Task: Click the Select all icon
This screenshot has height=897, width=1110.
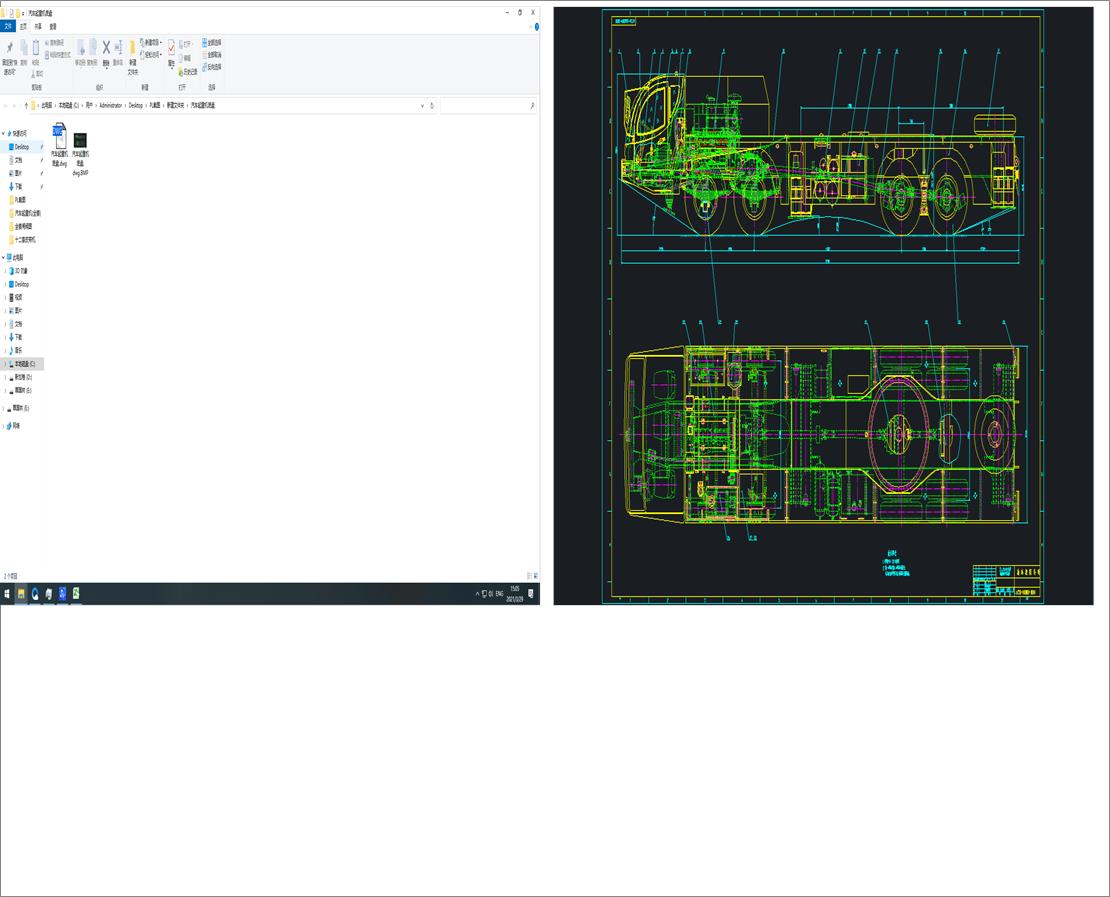Action: click(204, 42)
